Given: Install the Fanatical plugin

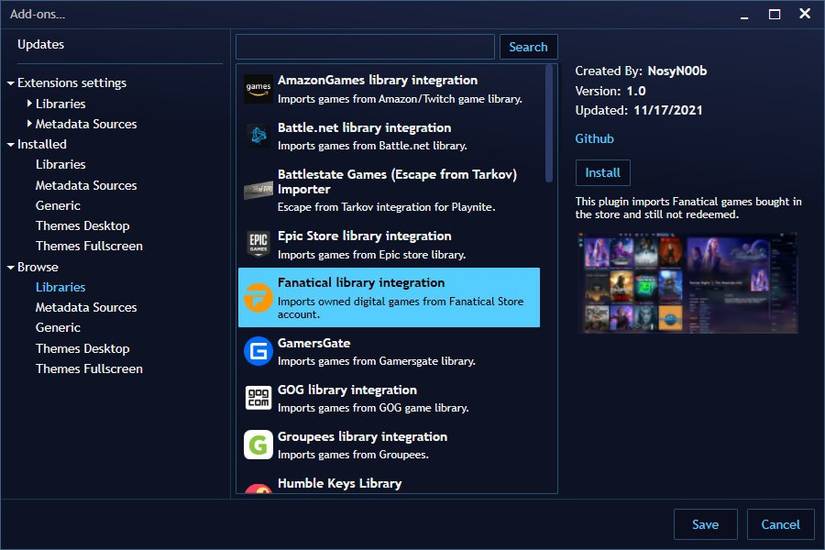Looking at the screenshot, I should pyautogui.click(x=602, y=172).
